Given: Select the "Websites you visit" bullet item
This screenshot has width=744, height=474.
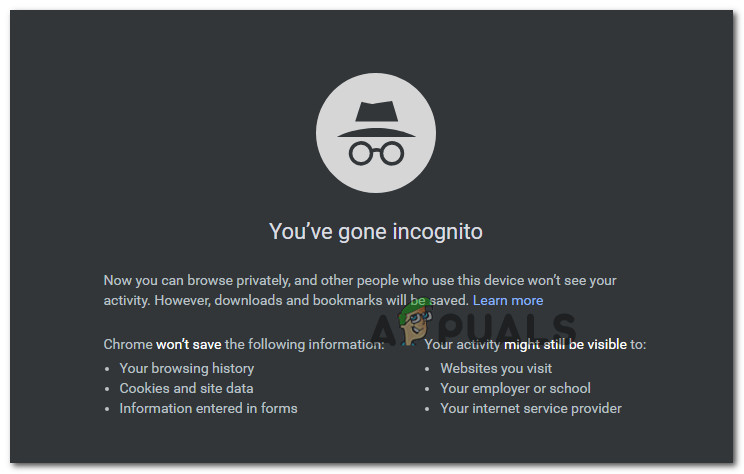Looking at the screenshot, I should [498, 368].
